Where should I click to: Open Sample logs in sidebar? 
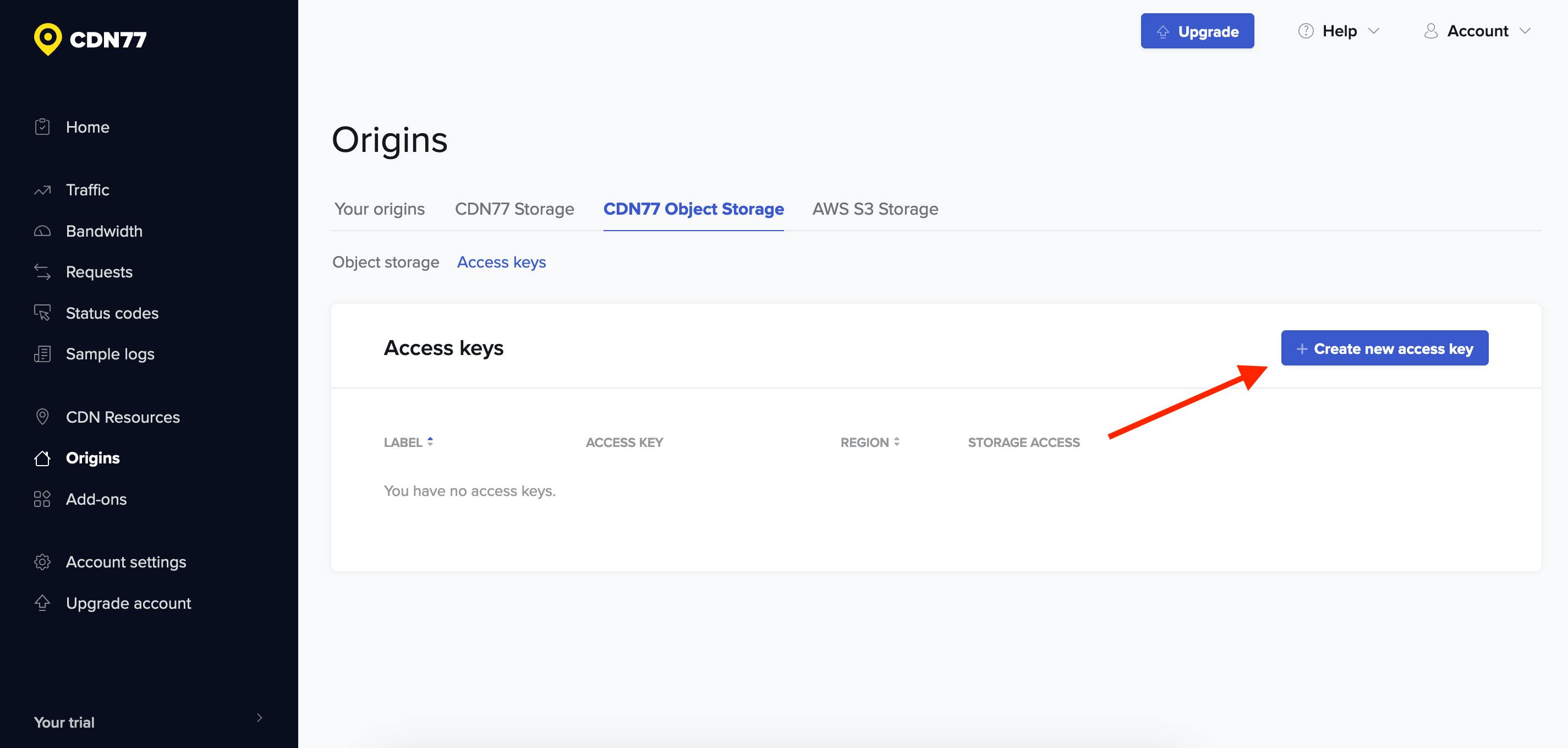[x=110, y=354]
